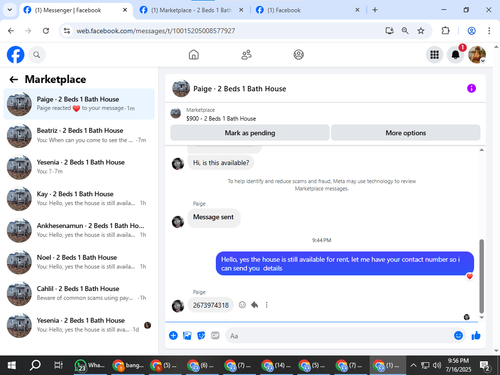
Task: Click the chat scrollbar thumb
Action: [x=481, y=276]
